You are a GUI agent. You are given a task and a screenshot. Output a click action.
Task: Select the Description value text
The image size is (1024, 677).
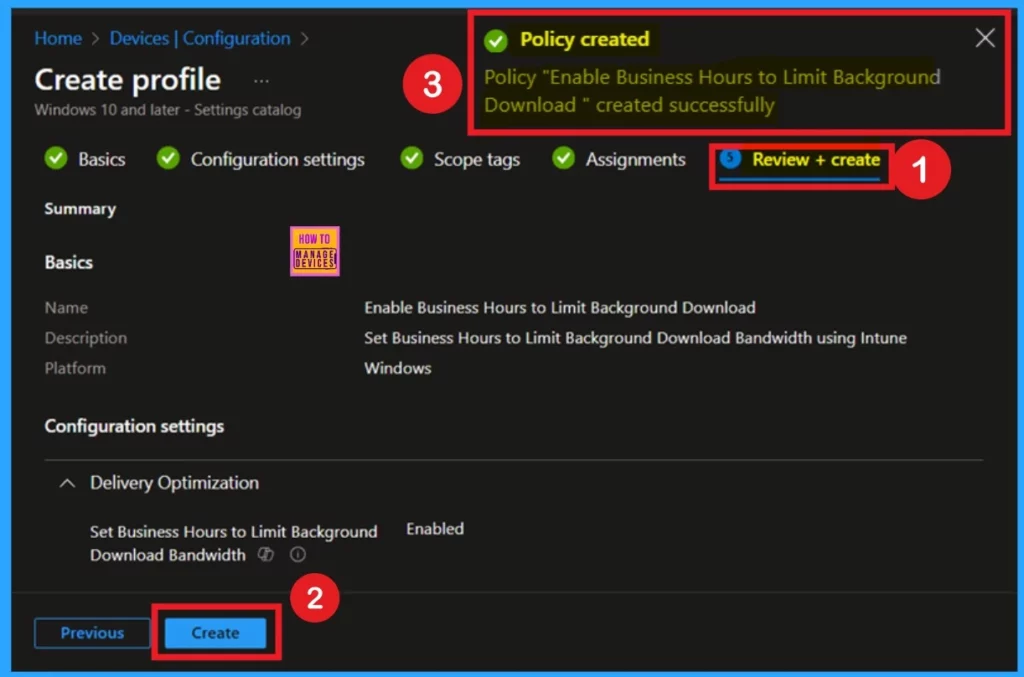635,338
